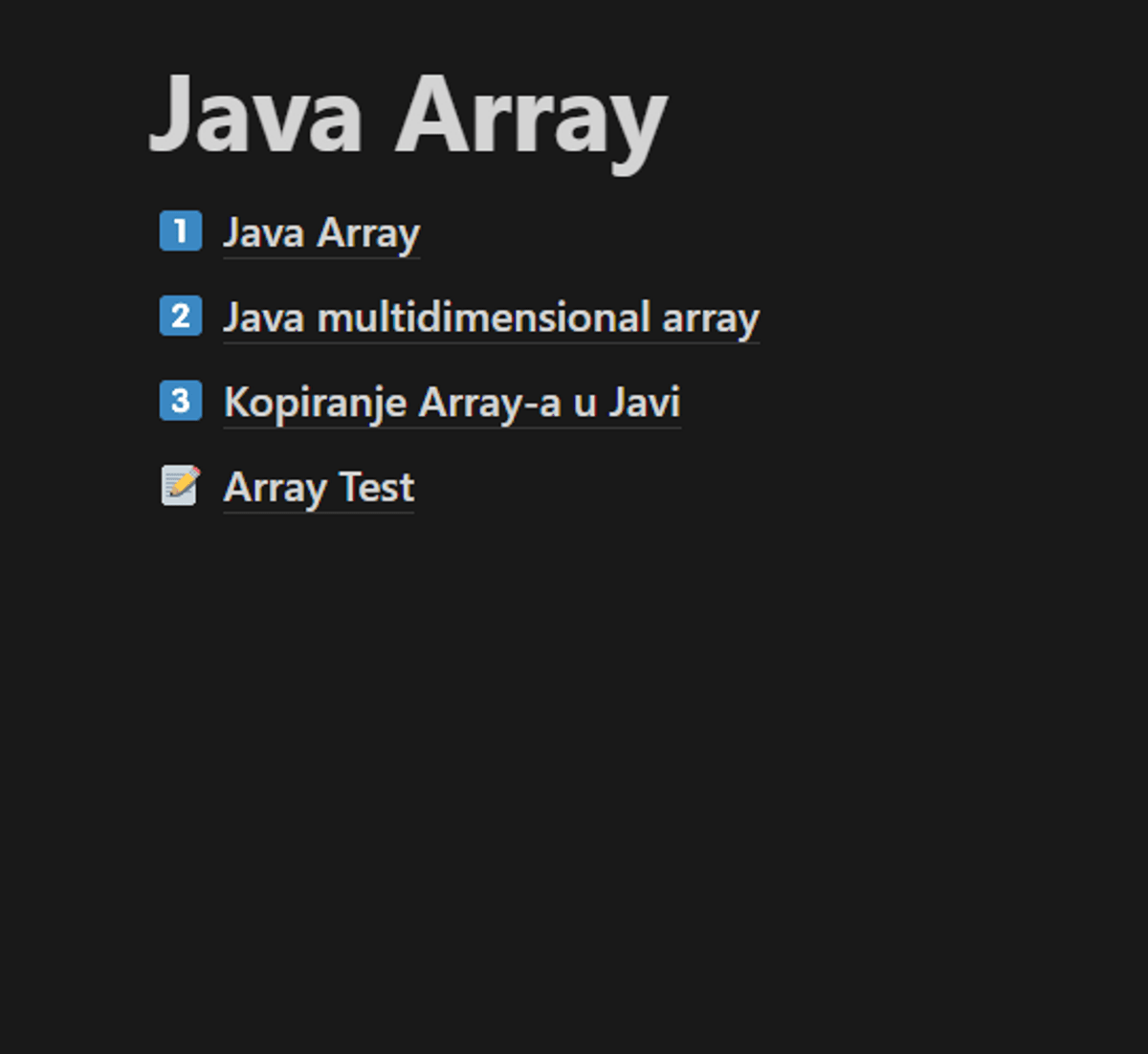
Task: Click the word "multidimensional" in second link
Action: [x=483, y=318]
